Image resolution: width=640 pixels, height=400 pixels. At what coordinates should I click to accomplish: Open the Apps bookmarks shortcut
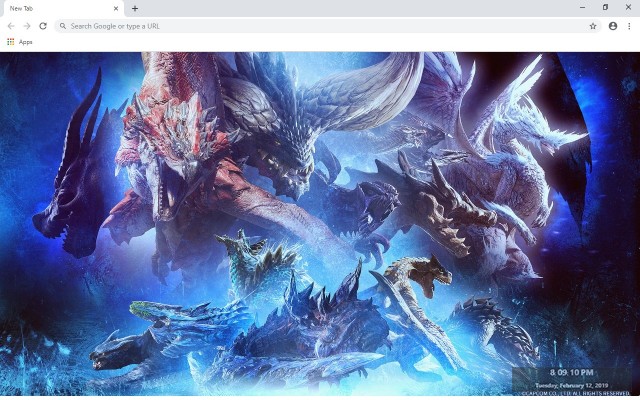click(x=20, y=42)
